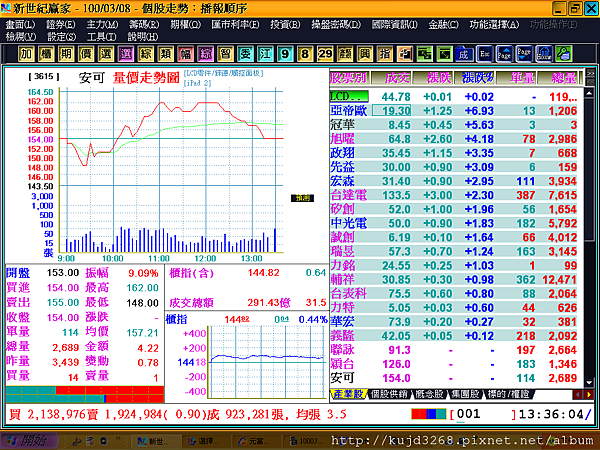Open the 設定(S) menu
This screenshot has width=600, height=450.
pyautogui.click(x=61, y=37)
